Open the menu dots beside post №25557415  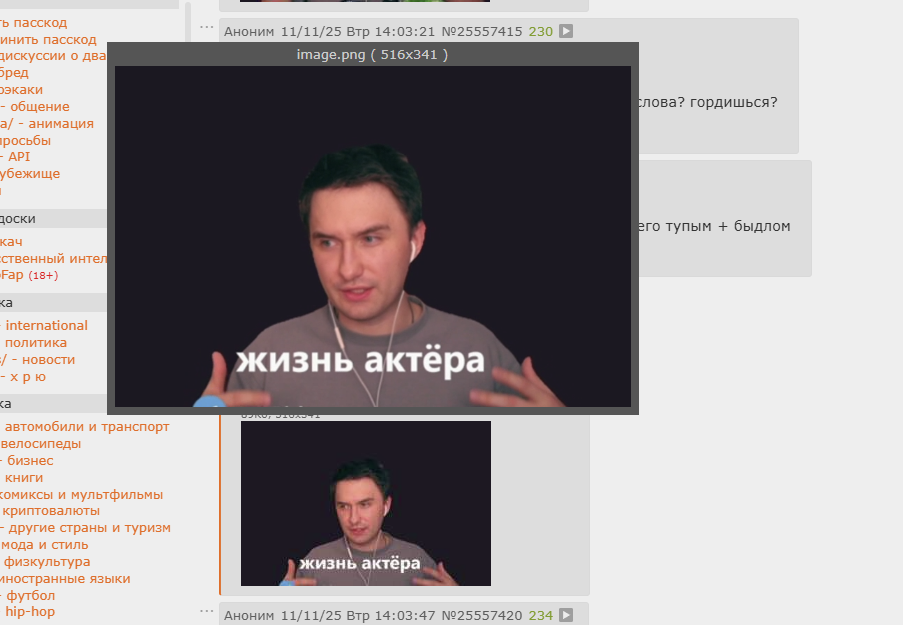206,27
